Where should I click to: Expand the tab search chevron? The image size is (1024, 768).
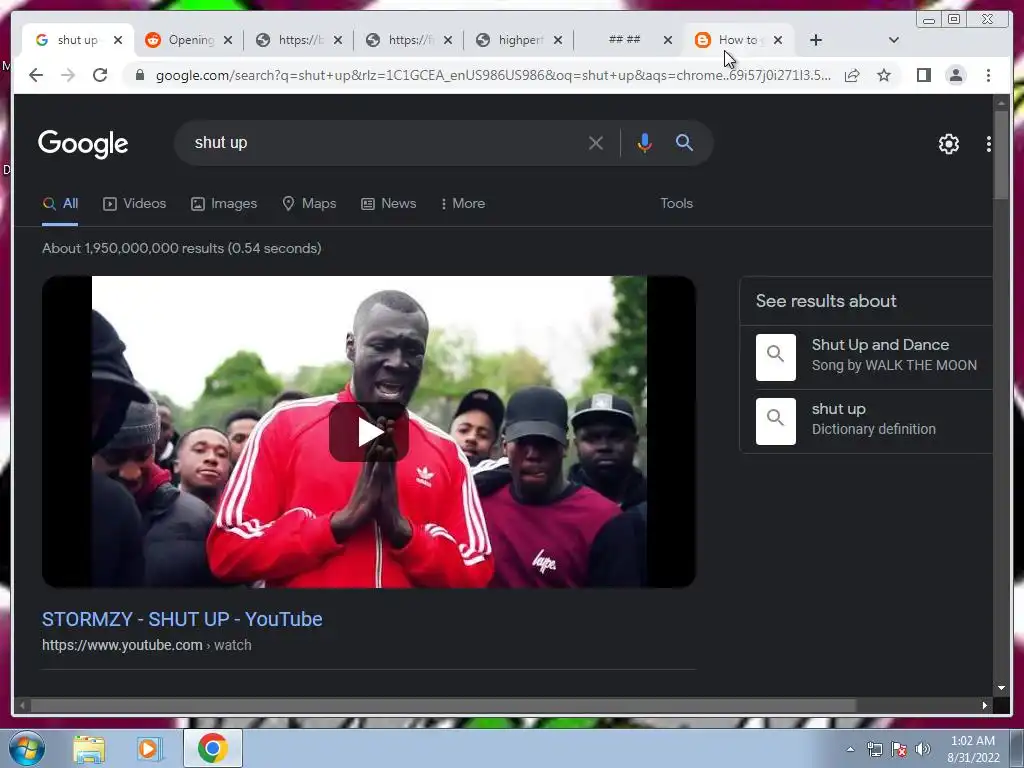coord(893,40)
